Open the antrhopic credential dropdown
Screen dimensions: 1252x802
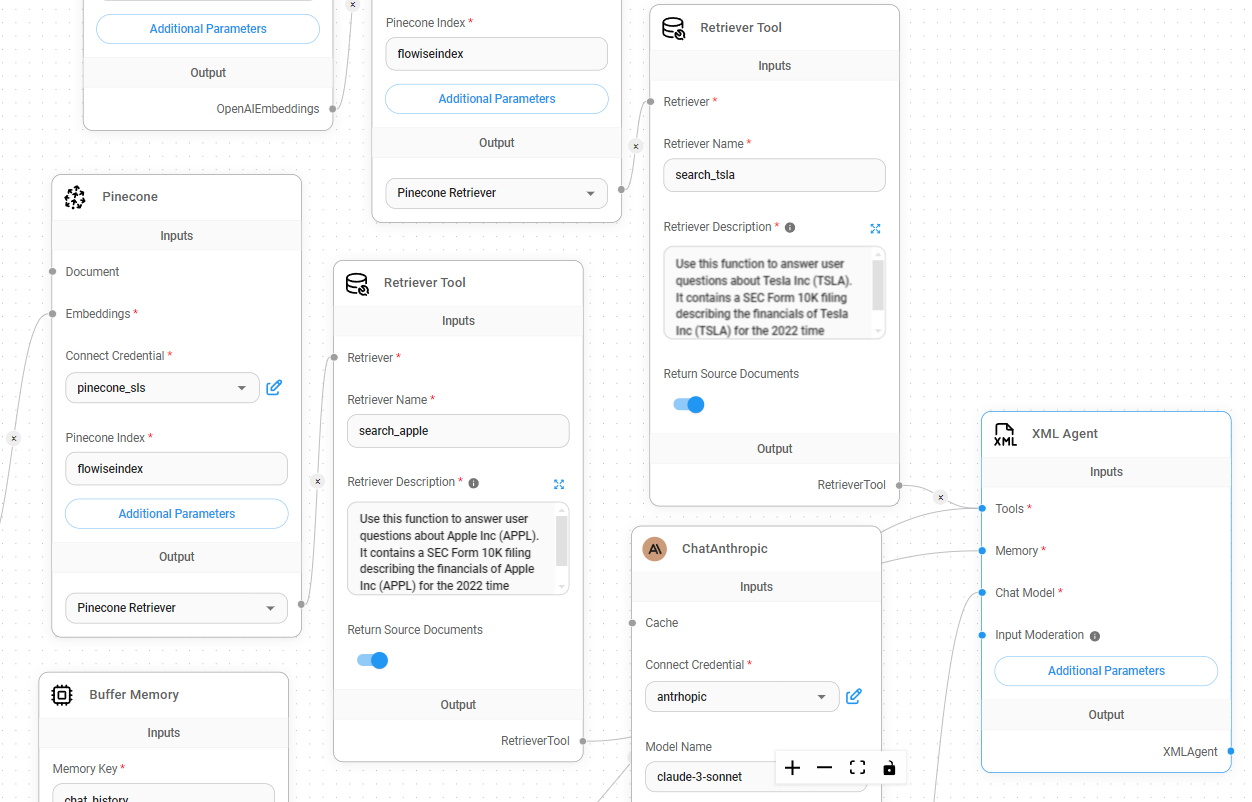pyautogui.click(x=742, y=696)
